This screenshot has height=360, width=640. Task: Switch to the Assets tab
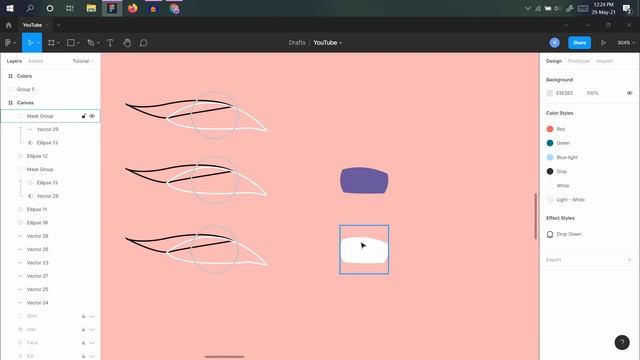coord(36,61)
